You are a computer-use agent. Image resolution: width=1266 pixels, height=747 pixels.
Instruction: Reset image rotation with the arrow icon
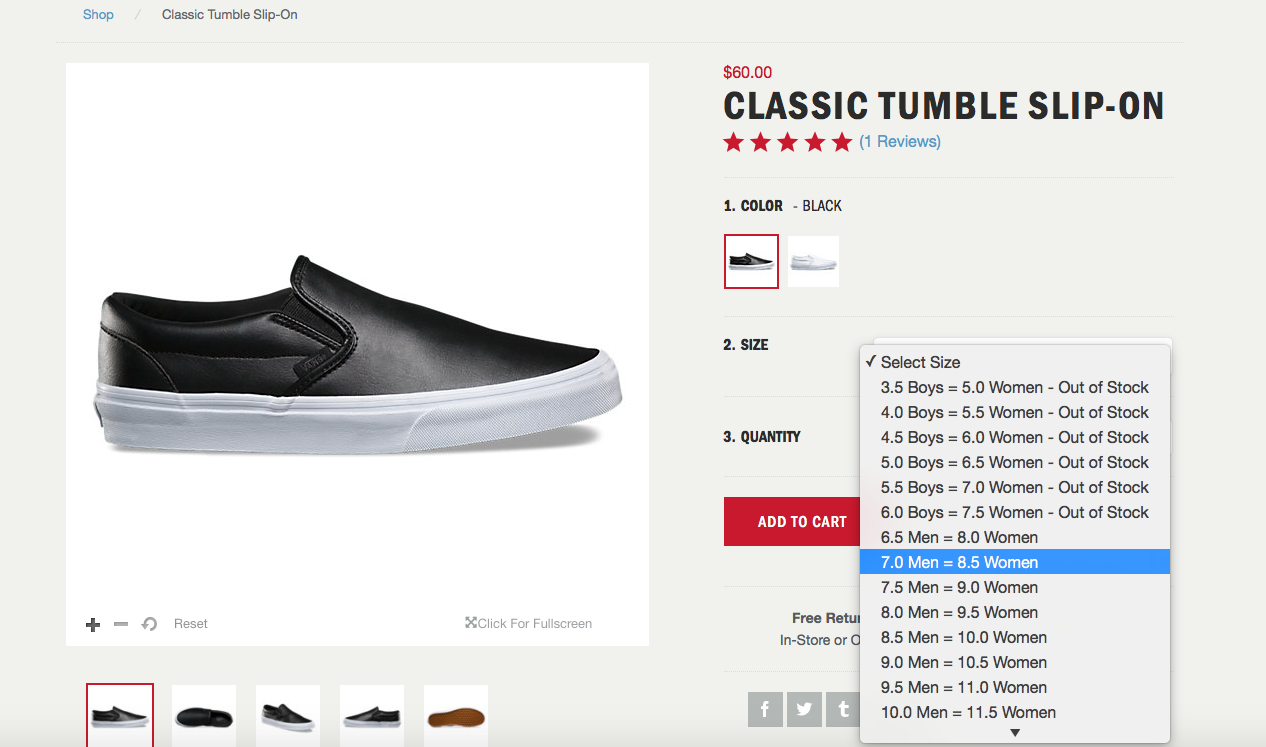(148, 623)
